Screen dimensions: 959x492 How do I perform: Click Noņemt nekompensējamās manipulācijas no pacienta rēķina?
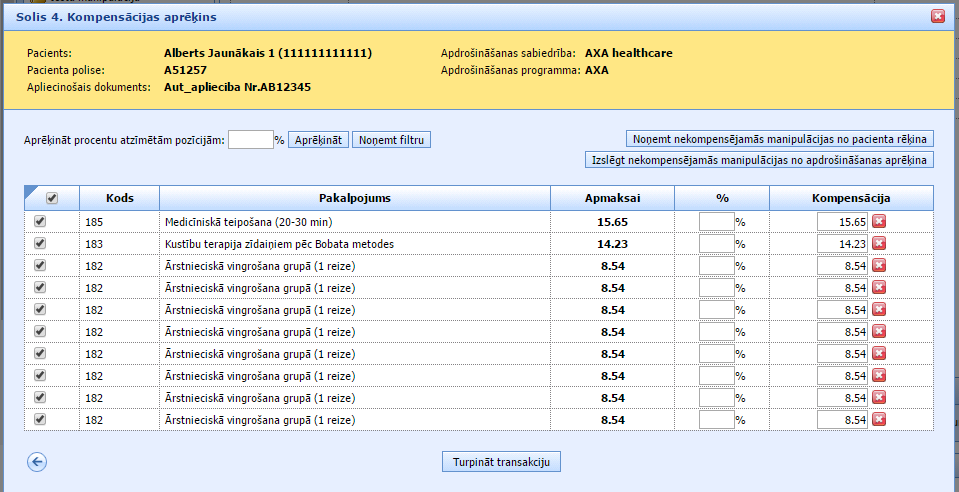(x=779, y=139)
